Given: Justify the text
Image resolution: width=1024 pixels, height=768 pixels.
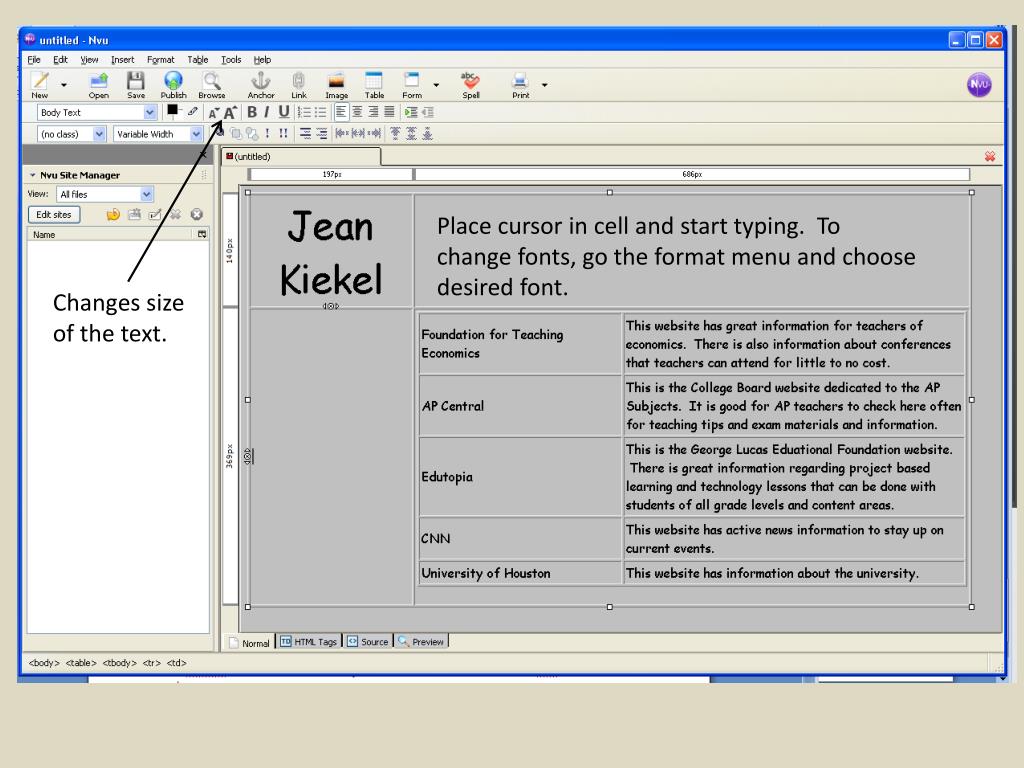Looking at the screenshot, I should (389, 112).
